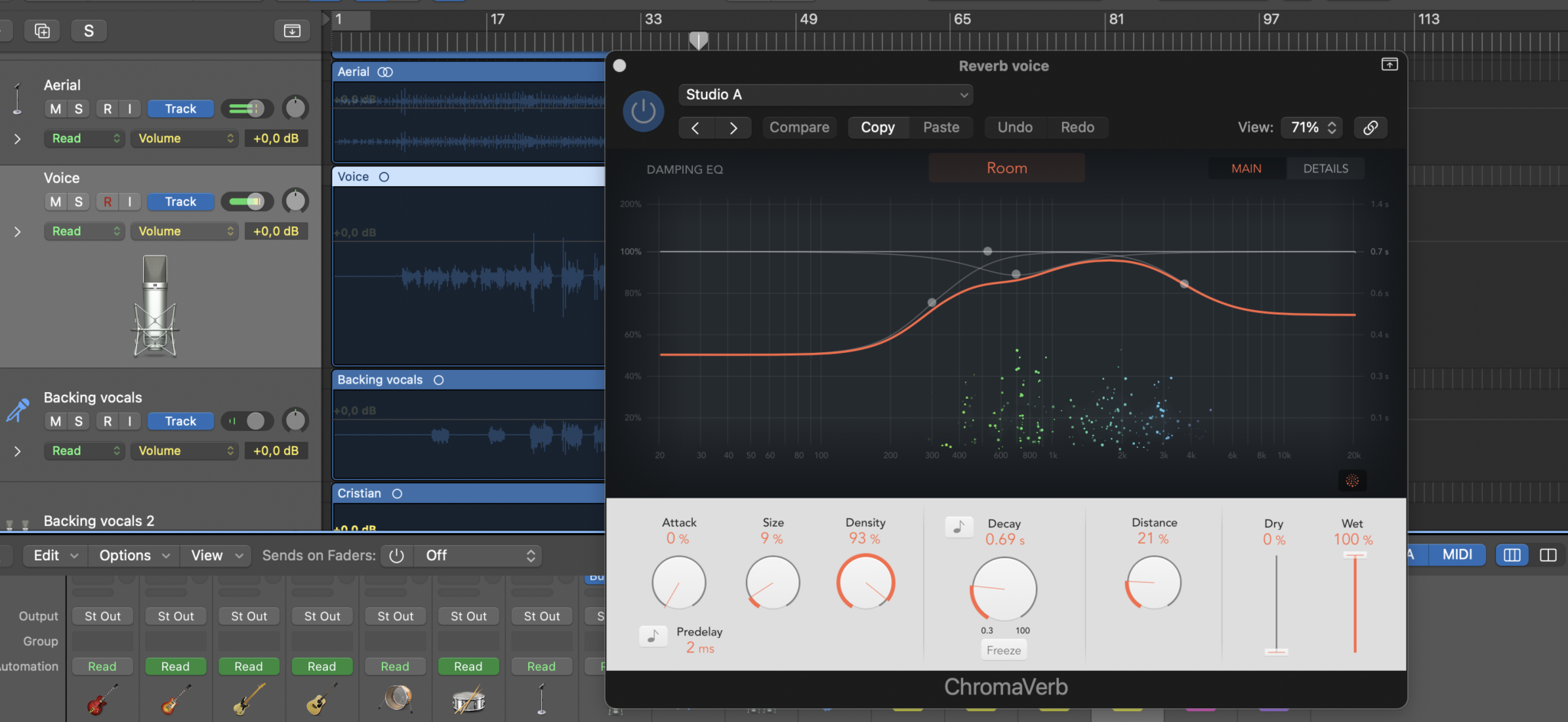Expand the Voice track disclosure arrow

[18, 231]
